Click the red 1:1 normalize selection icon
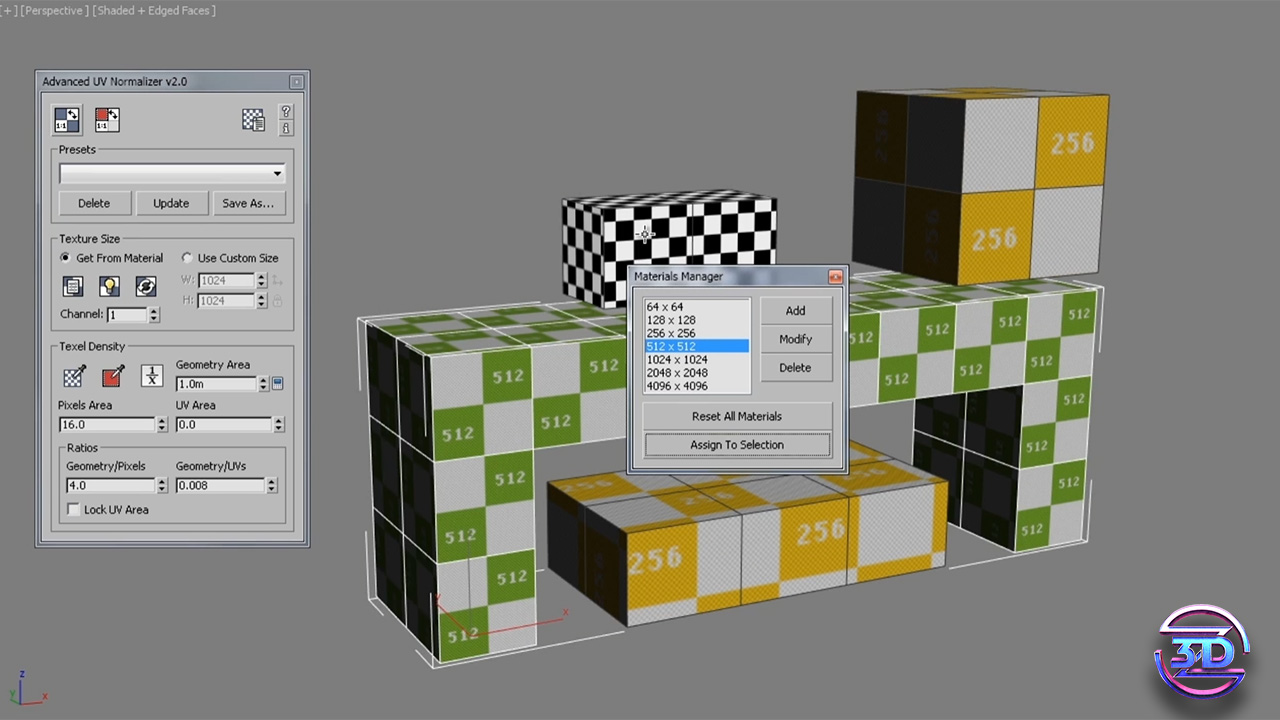The height and width of the screenshot is (720, 1280). (107, 120)
